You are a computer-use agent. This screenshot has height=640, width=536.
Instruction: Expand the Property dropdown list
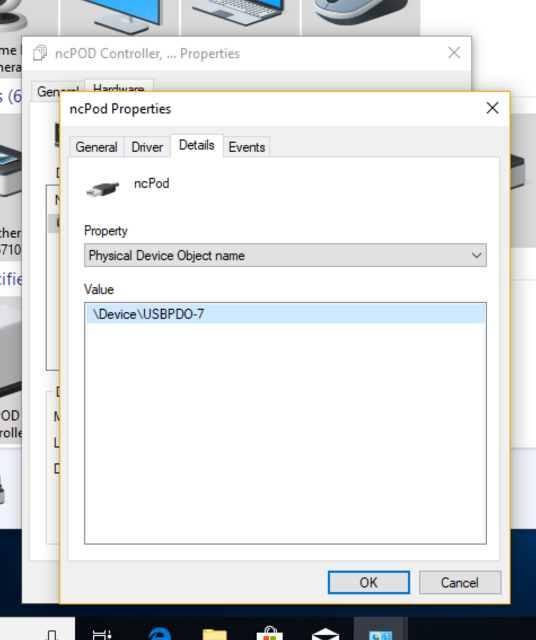(476, 256)
